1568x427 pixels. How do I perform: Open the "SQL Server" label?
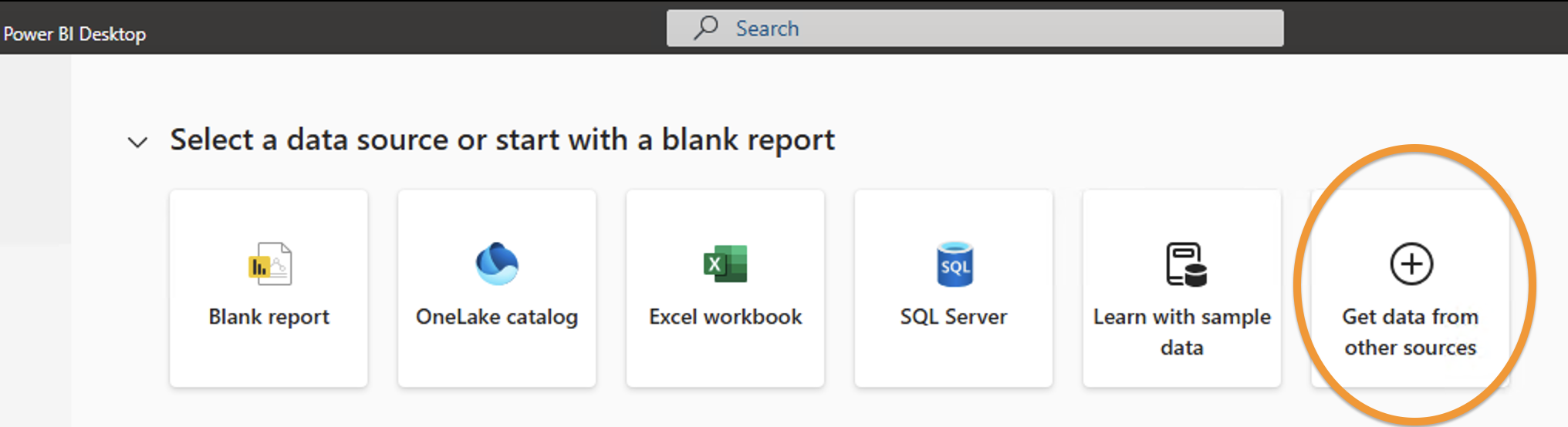[x=954, y=317]
